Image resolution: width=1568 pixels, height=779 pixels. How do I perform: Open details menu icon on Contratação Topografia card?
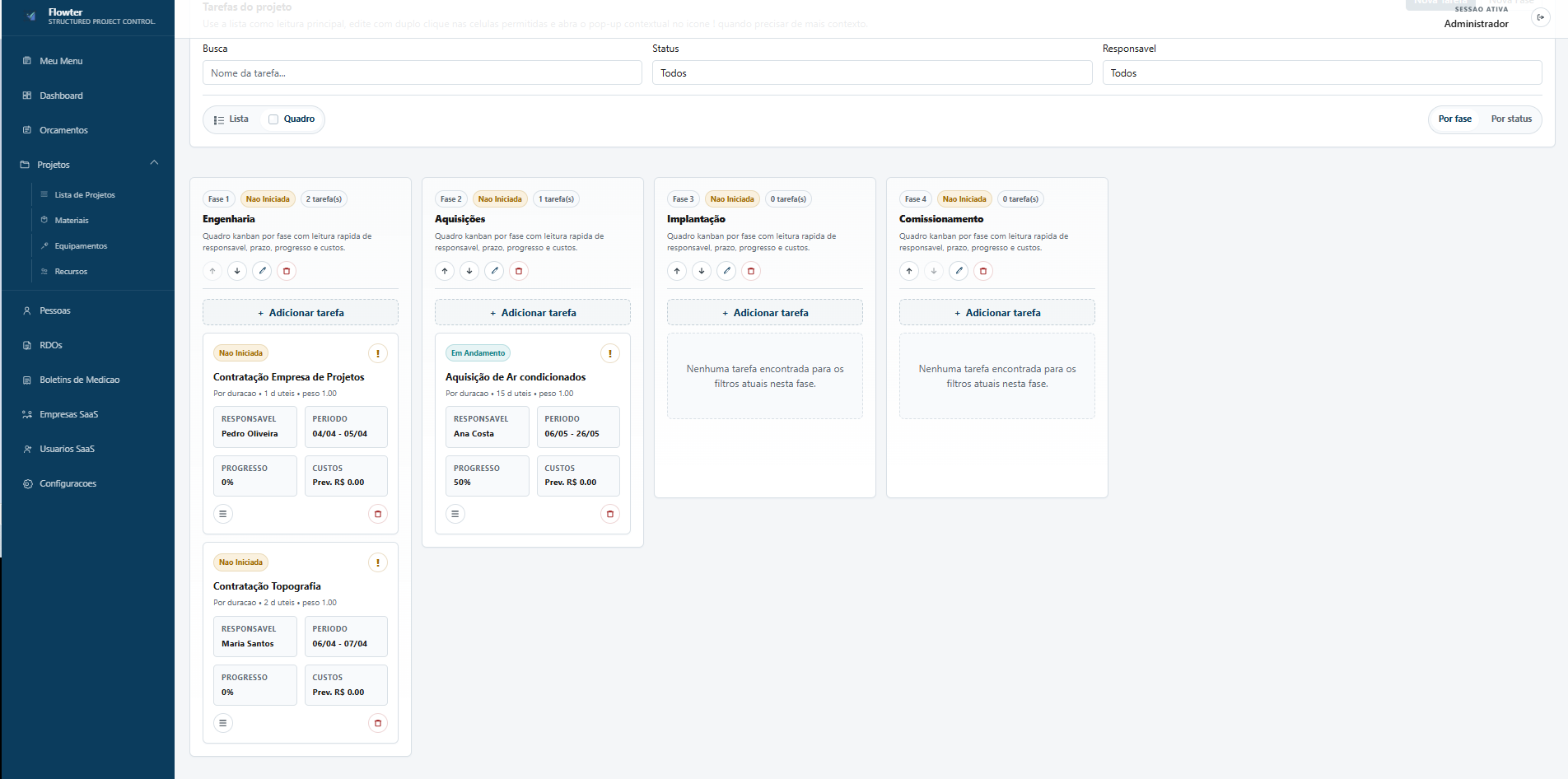(223, 722)
